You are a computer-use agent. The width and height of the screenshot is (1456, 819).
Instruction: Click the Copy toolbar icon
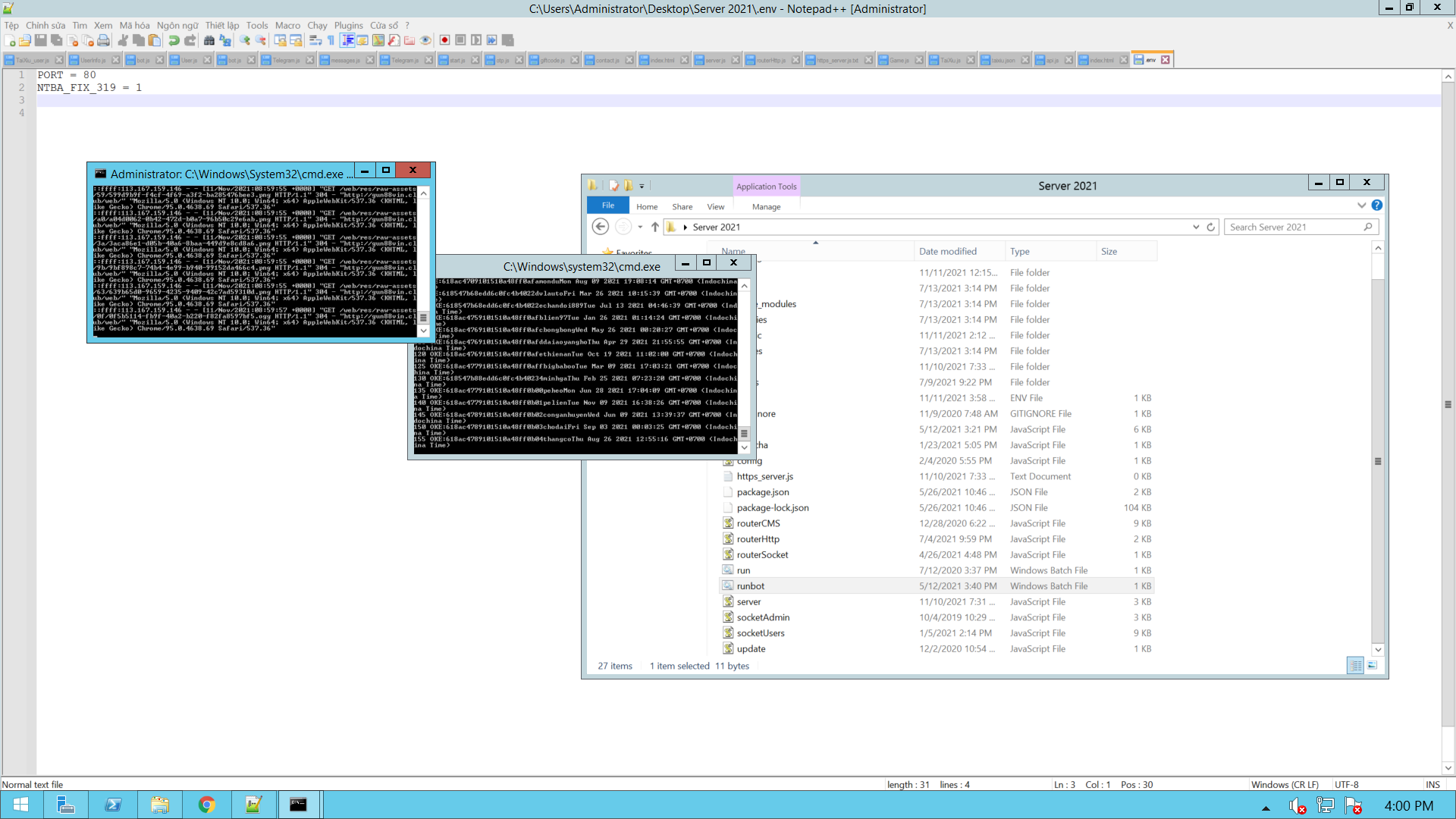pos(138,40)
